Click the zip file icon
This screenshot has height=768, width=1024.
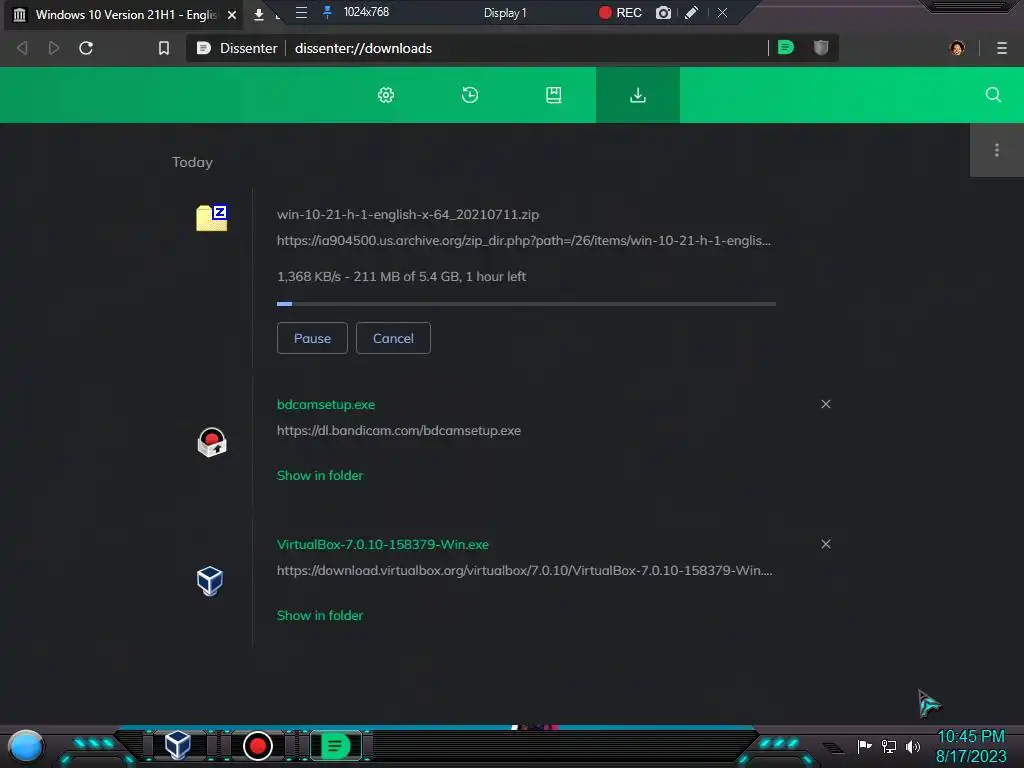click(212, 218)
